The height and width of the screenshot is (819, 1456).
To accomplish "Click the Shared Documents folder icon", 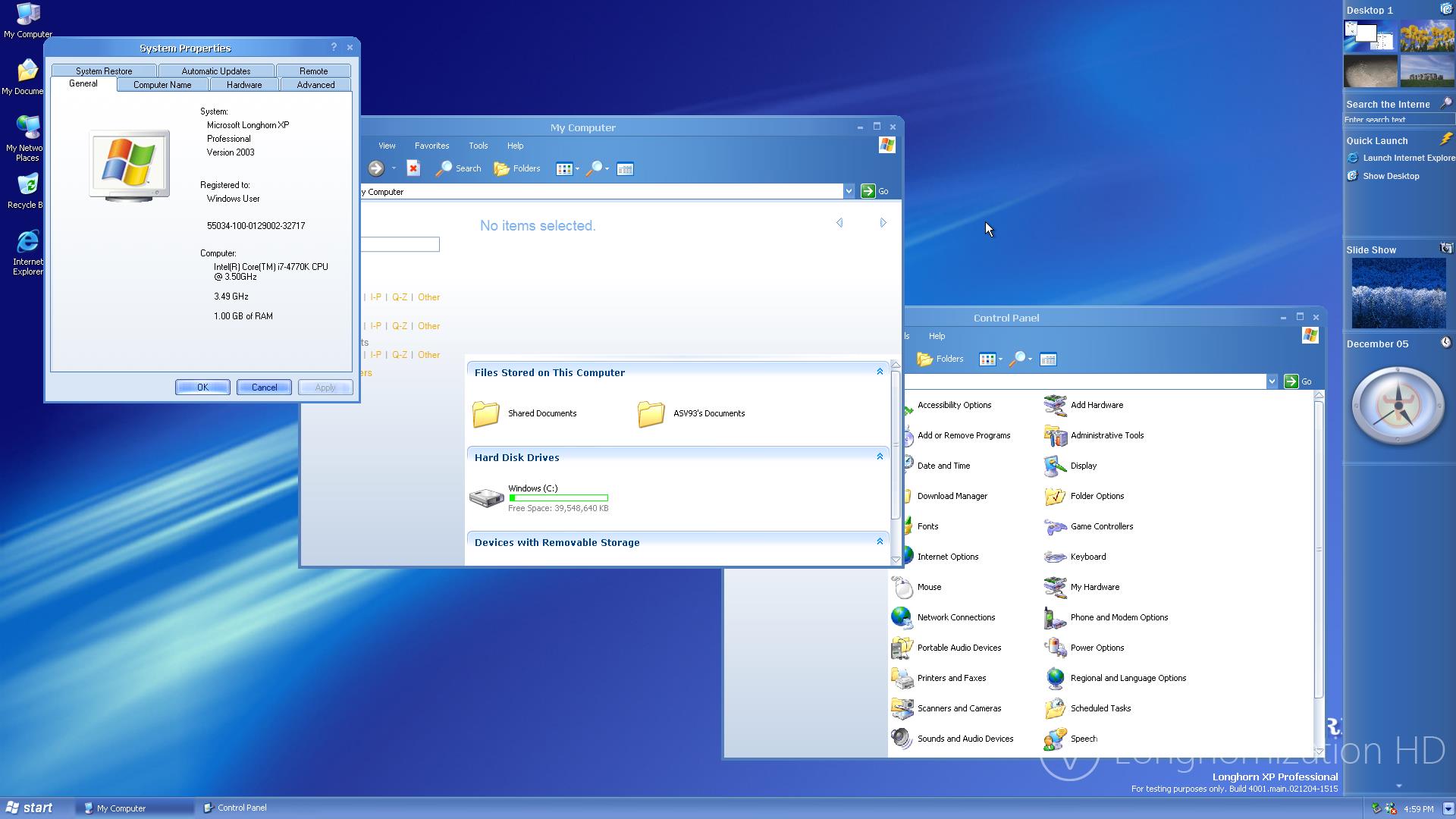I will pyautogui.click(x=486, y=414).
